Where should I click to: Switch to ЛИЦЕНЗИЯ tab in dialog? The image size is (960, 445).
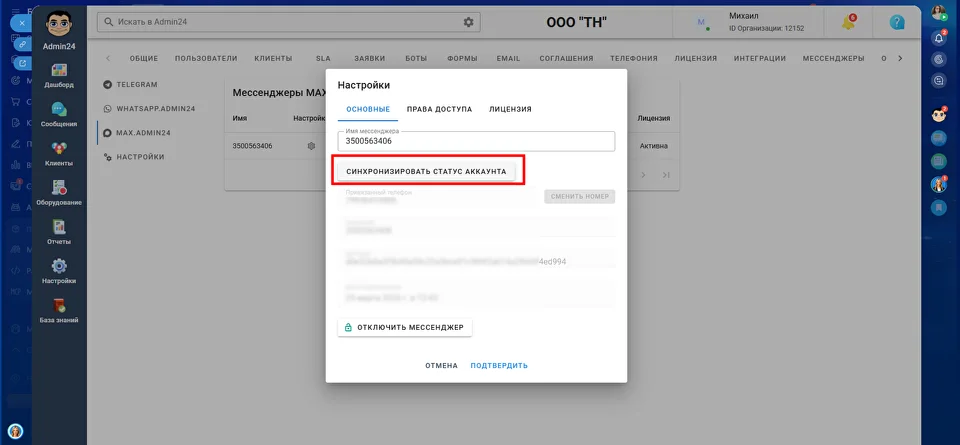click(x=510, y=110)
